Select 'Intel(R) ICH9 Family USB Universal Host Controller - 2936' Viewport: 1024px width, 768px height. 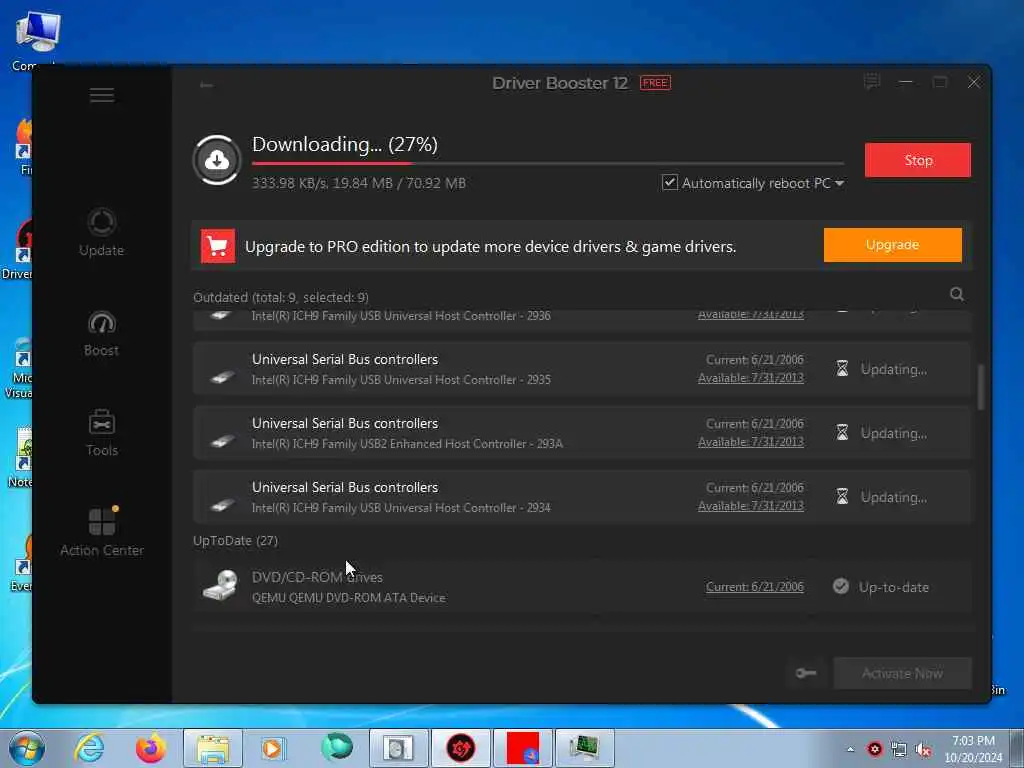pos(401,316)
